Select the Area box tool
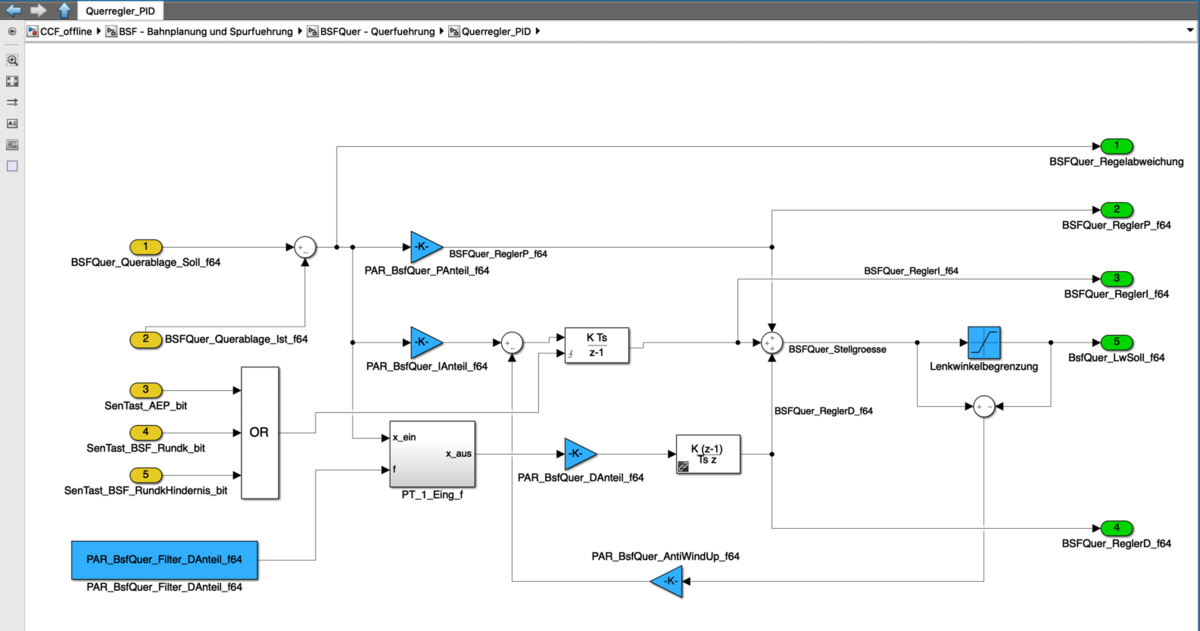This screenshot has width=1200, height=631. click(x=13, y=166)
